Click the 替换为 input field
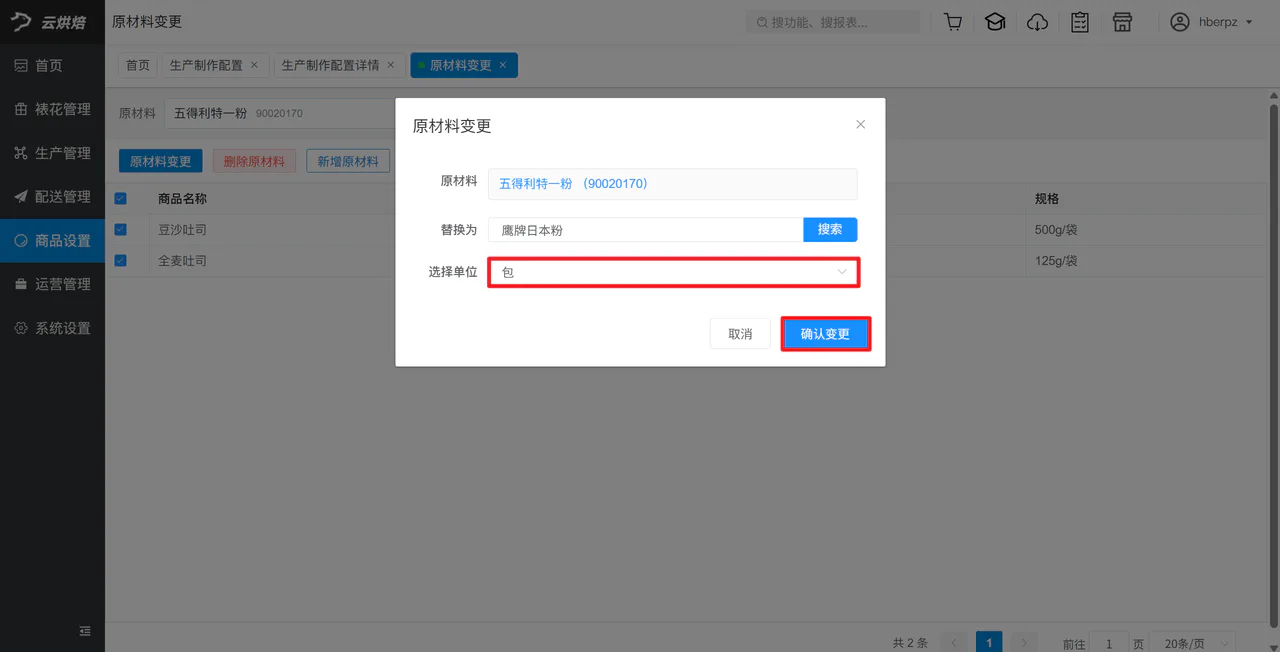1280x652 pixels. coord(646,229)
